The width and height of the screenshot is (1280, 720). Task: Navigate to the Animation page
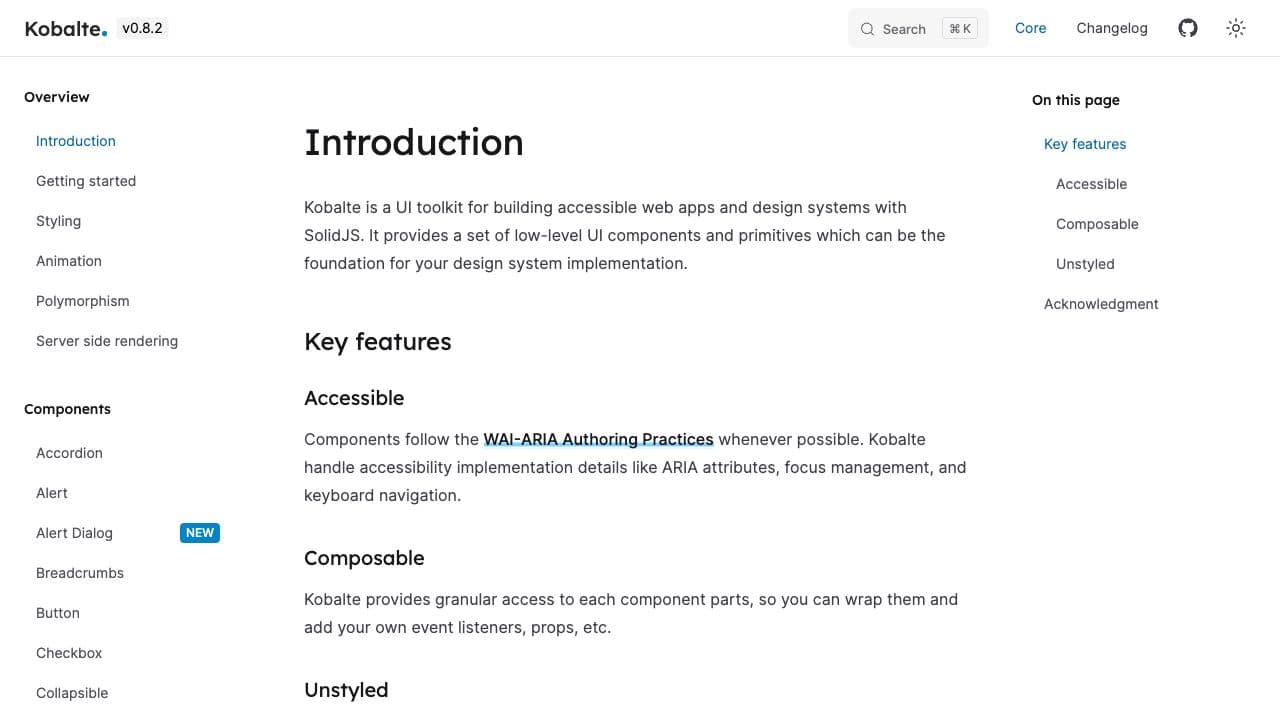69,261
